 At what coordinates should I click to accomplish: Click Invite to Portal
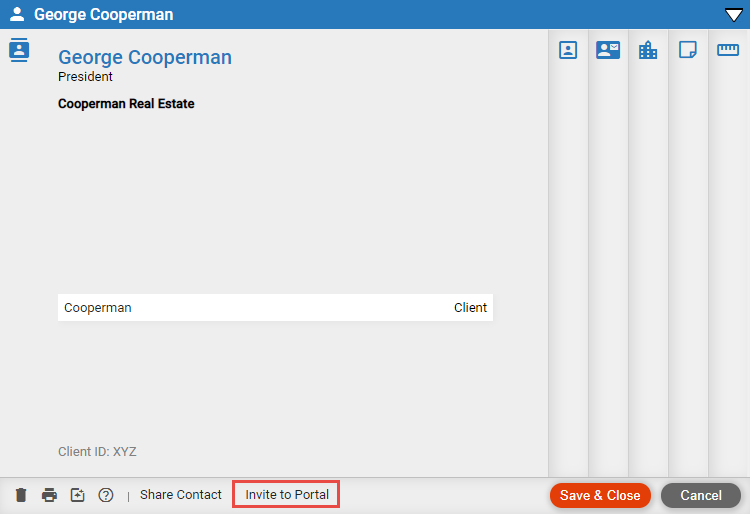(287, 495)
